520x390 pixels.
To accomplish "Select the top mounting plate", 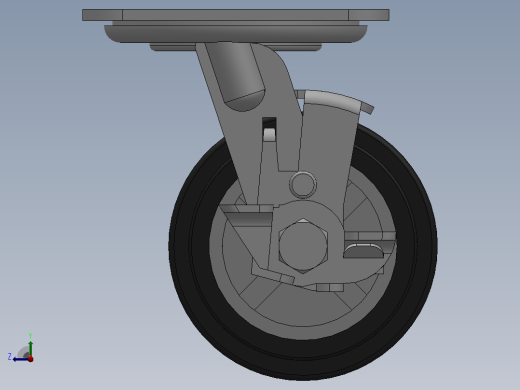I will point(236,15).
